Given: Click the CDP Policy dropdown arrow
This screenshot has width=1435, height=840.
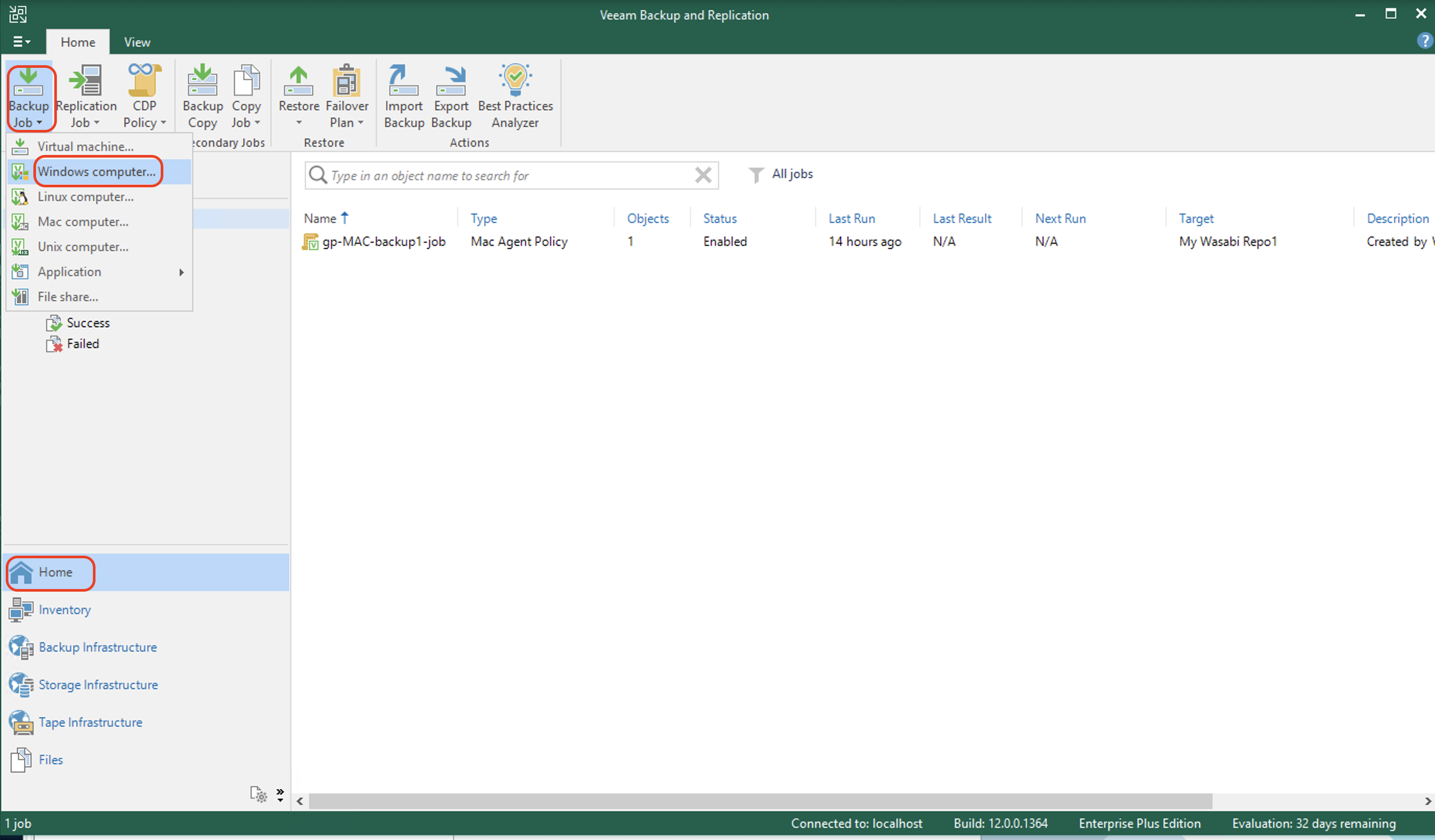Looking at the screenshot, I should pos(163,123).
